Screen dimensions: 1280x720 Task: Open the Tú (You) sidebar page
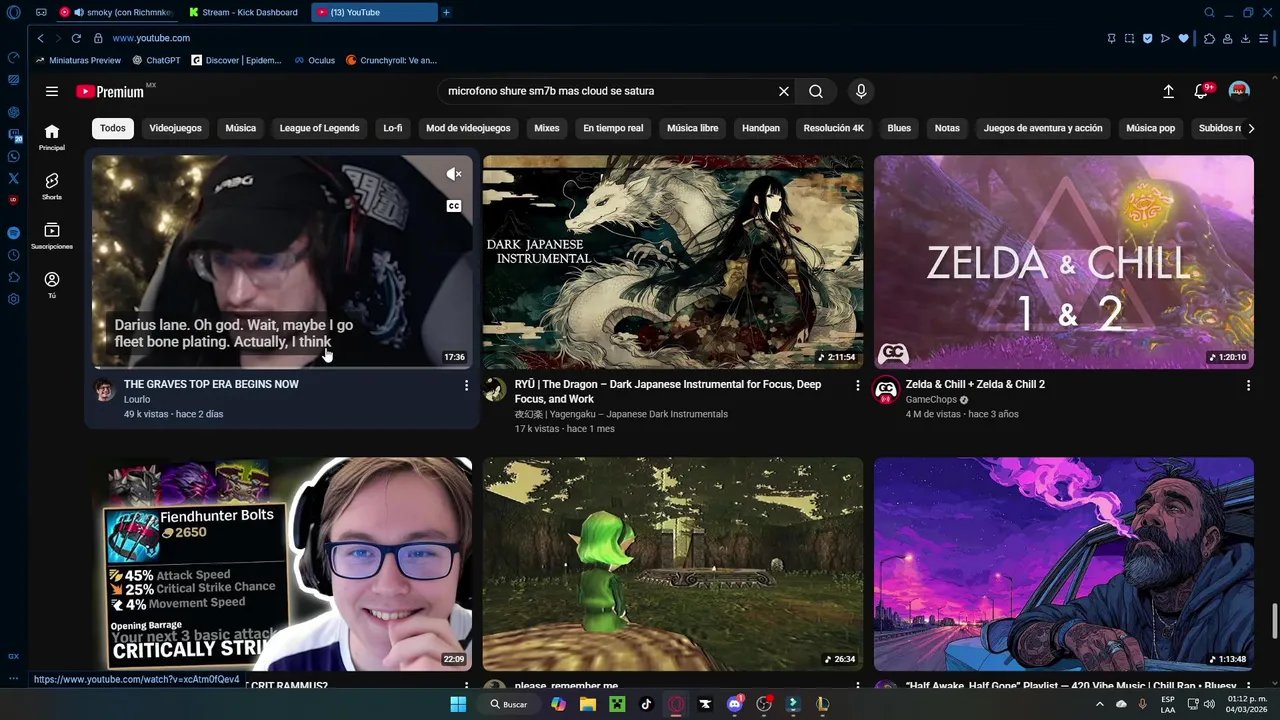pos(52,285)
